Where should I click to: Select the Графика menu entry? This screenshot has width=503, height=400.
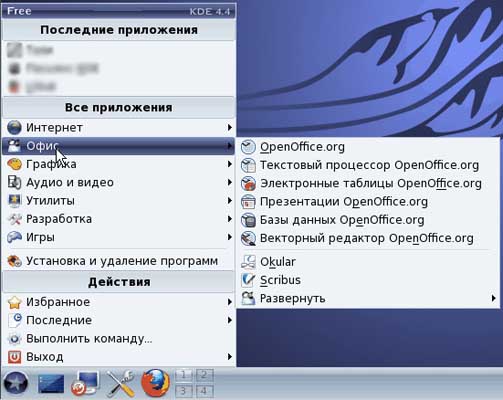tap(119, 164)
